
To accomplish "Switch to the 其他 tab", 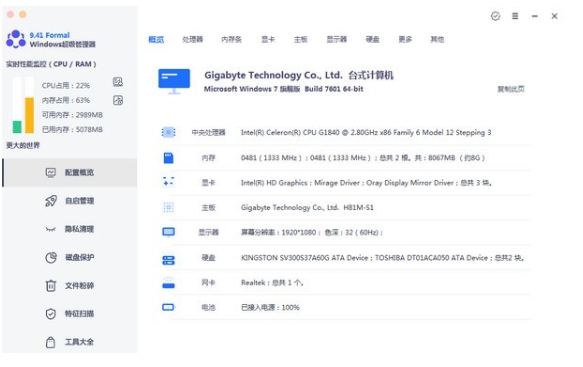I will 437,39.
